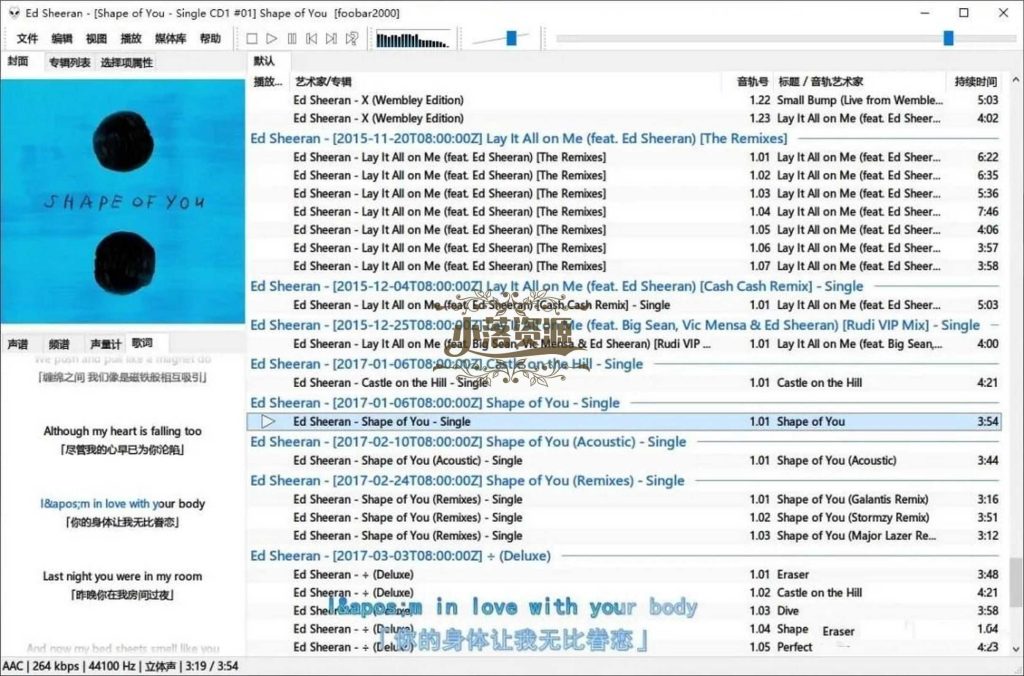Click the 播放... column header
1024x676 pixels.
pos(268,82)
